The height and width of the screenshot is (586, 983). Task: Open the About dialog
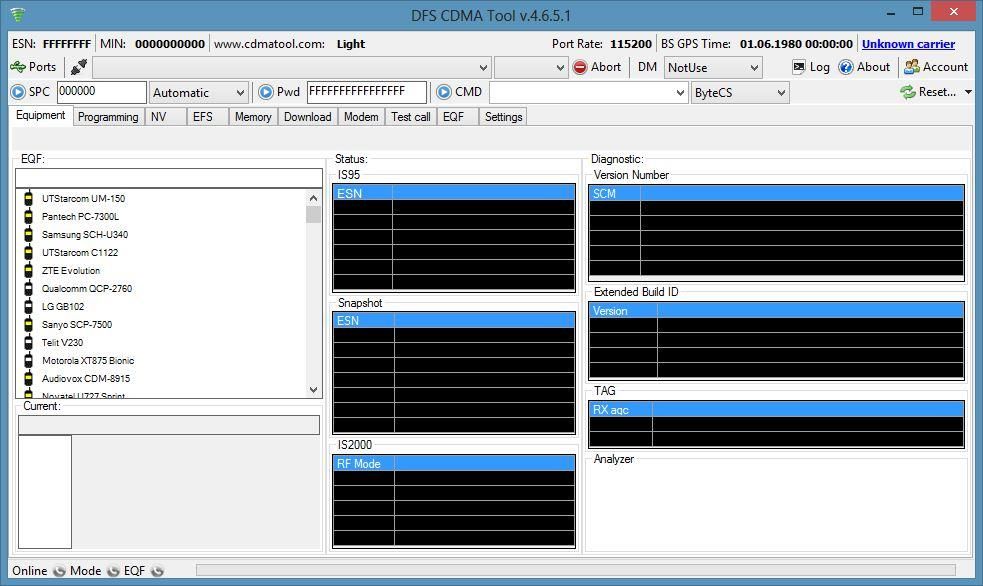864,67
